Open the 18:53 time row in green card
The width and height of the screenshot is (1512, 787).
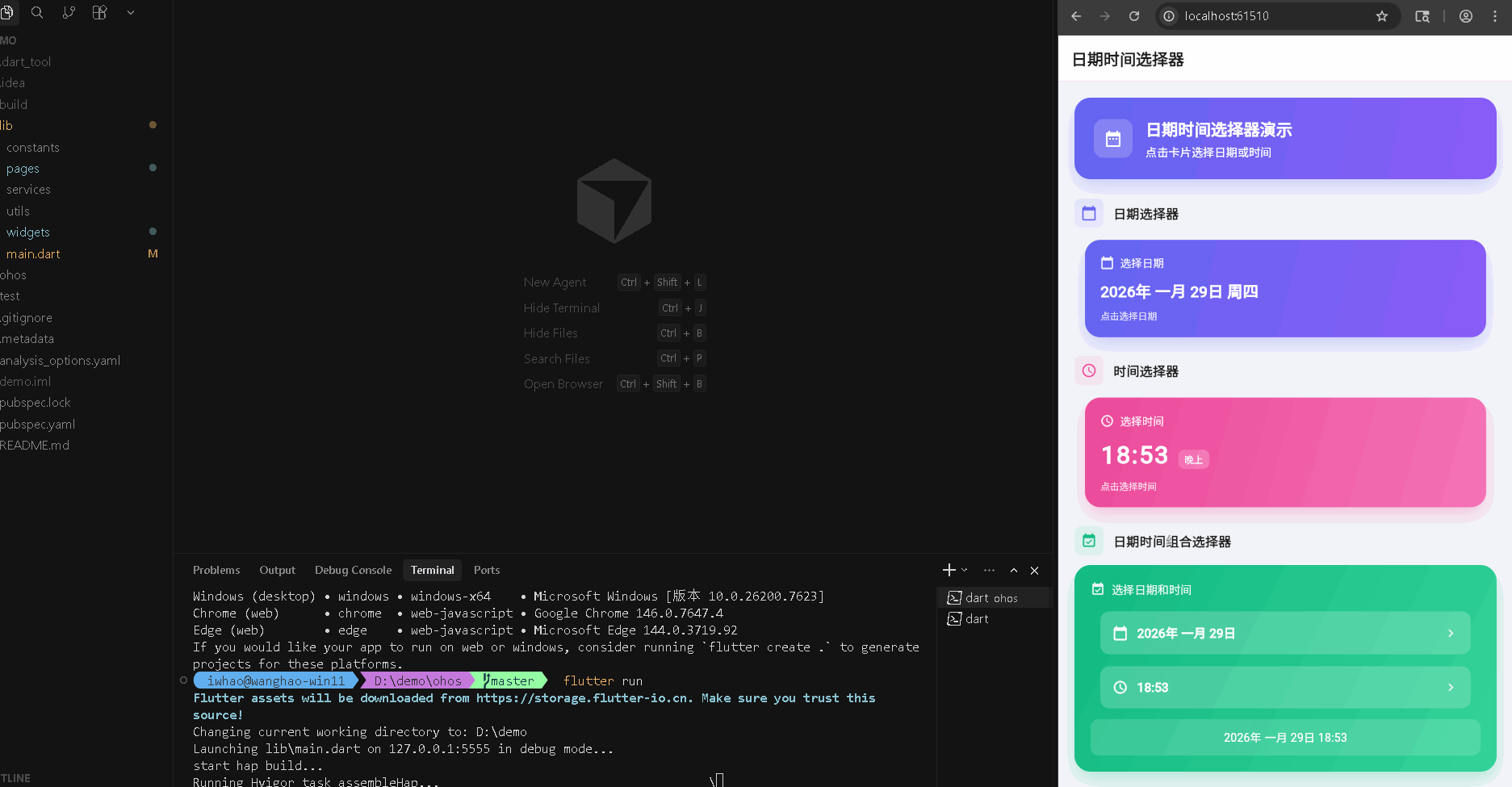click(1285, 688)
